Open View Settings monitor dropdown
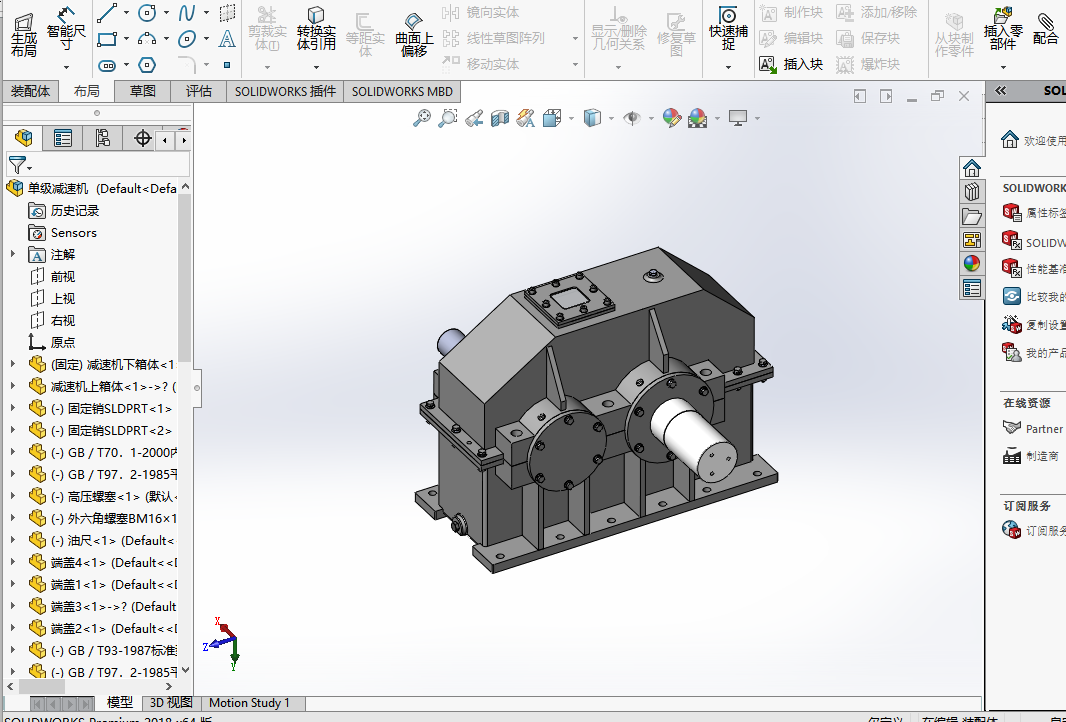The image size is (1066, 722). 757,118
